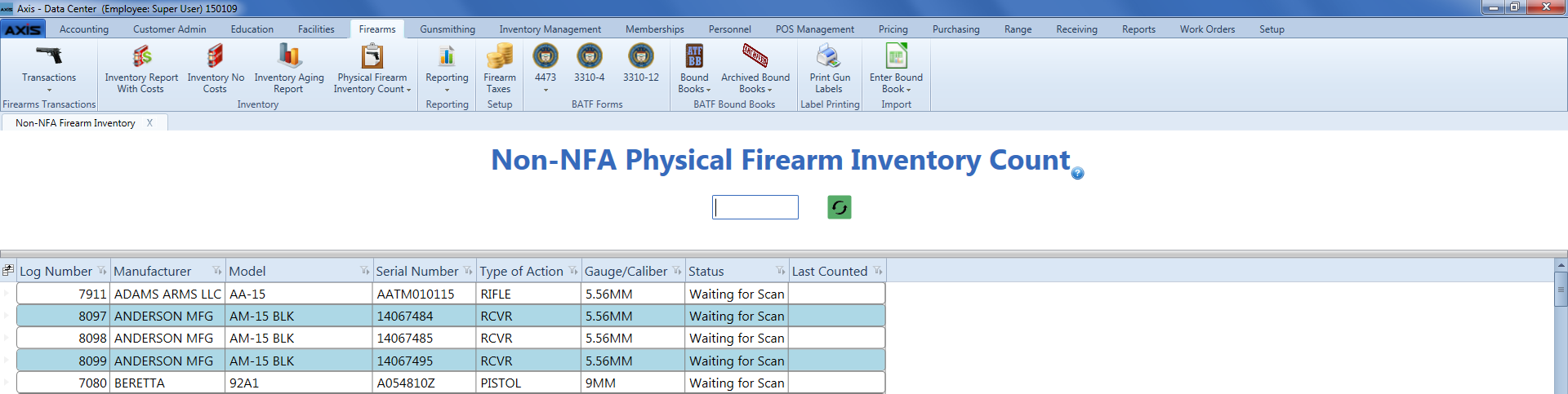The image size is (1568, 394).
Task: Select row with log number 7911
Action: [451, 294]
